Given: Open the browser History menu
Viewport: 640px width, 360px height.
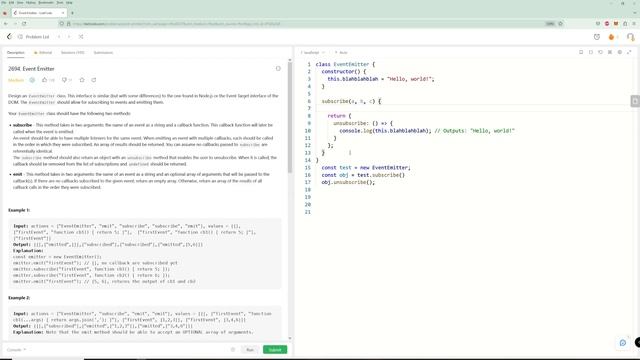Looking at the screenshot, I should click(31, 2).
